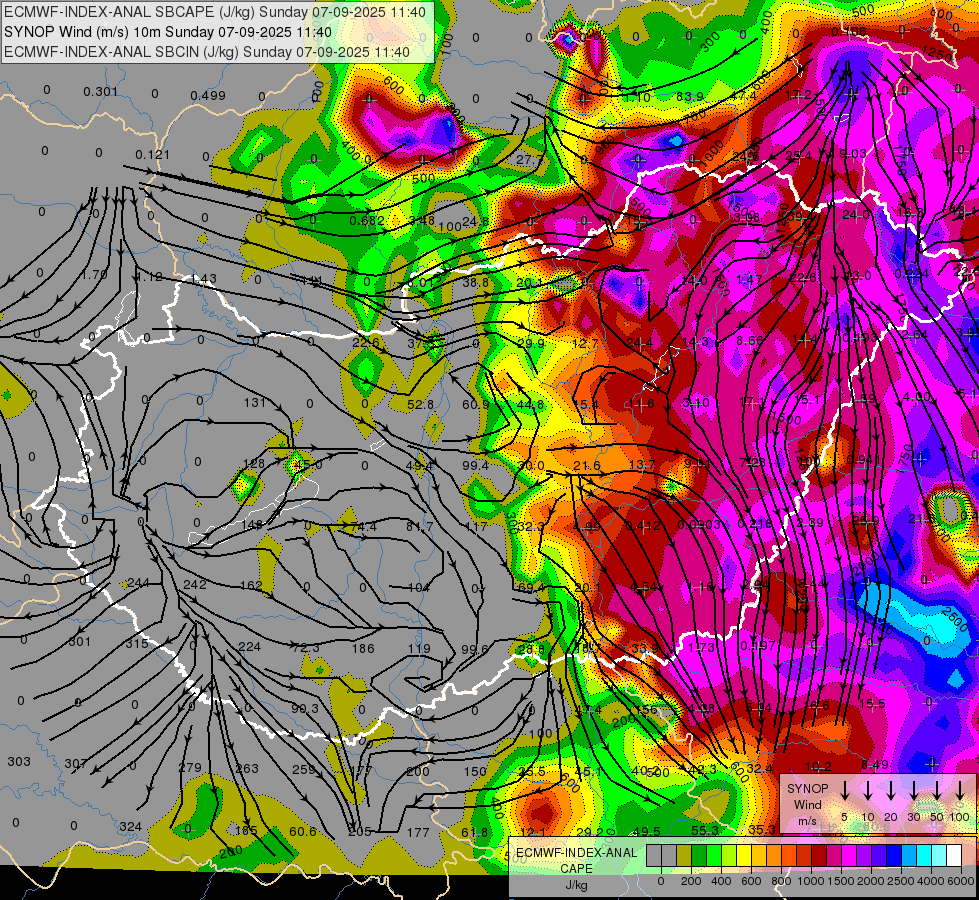The height and width of the screenshot is (900, 979).
Task: Click the 30 m/s wind arrow in SYNOP legend
Action: 914,790
